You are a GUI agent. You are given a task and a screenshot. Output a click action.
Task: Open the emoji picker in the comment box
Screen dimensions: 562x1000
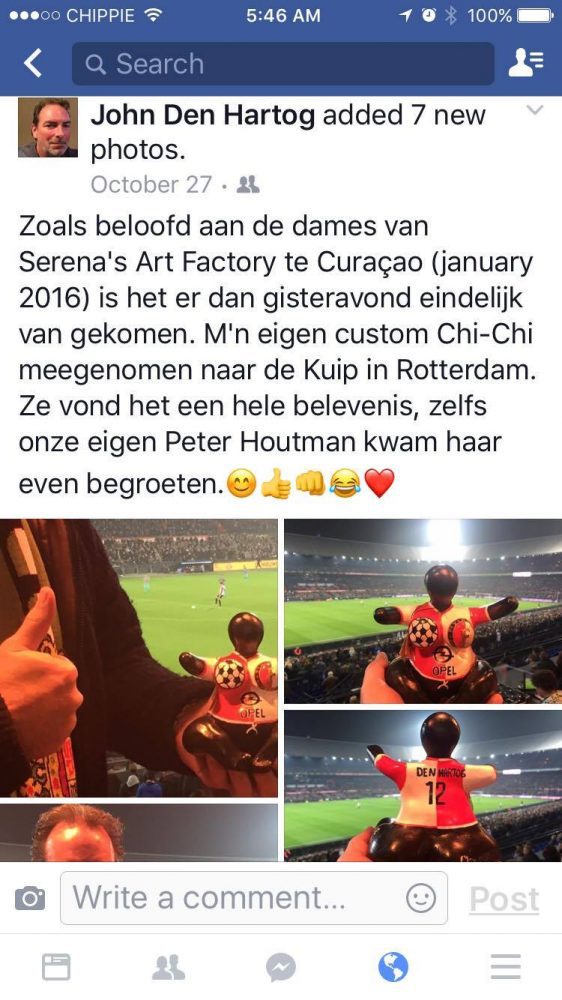pyautogui.click(x=421, y=898)
